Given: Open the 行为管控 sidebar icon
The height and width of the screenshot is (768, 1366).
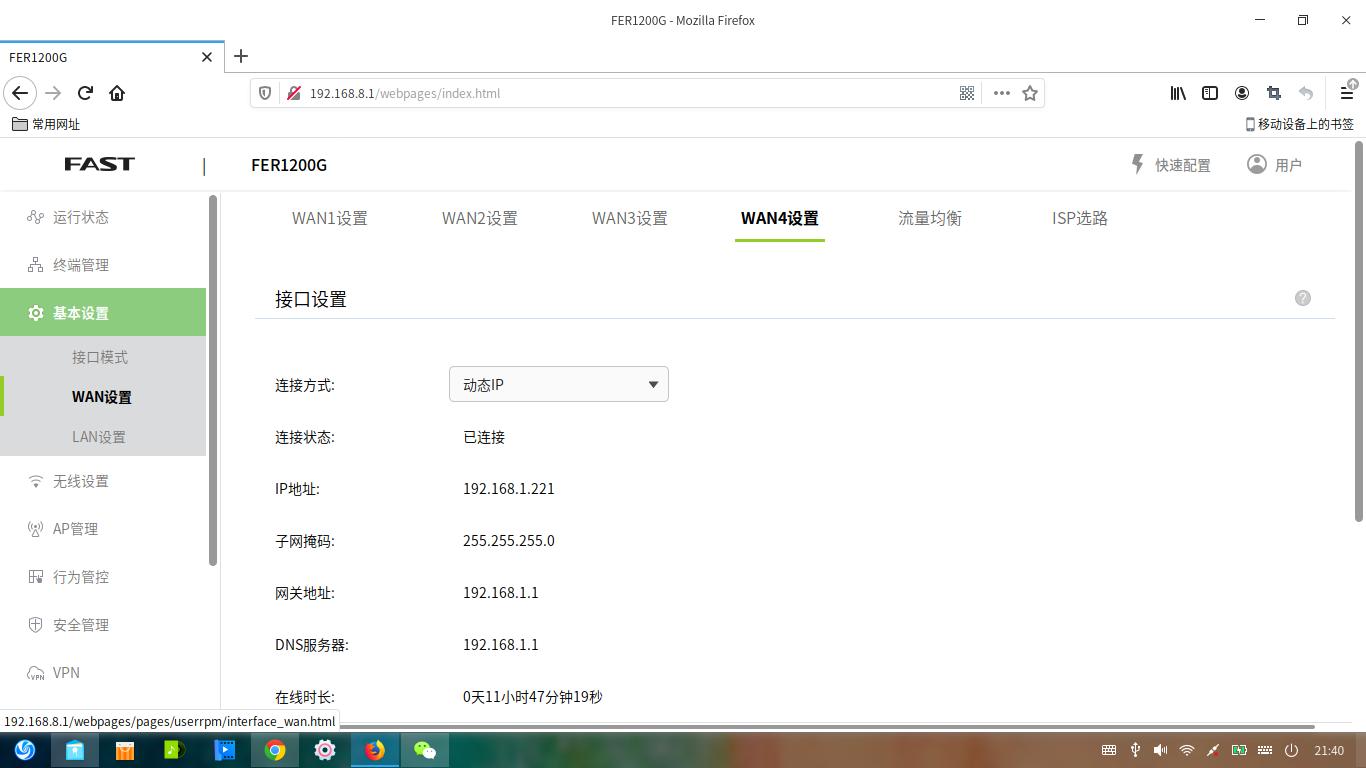Looking at the screenshot, I should click(x=35, y=576).
